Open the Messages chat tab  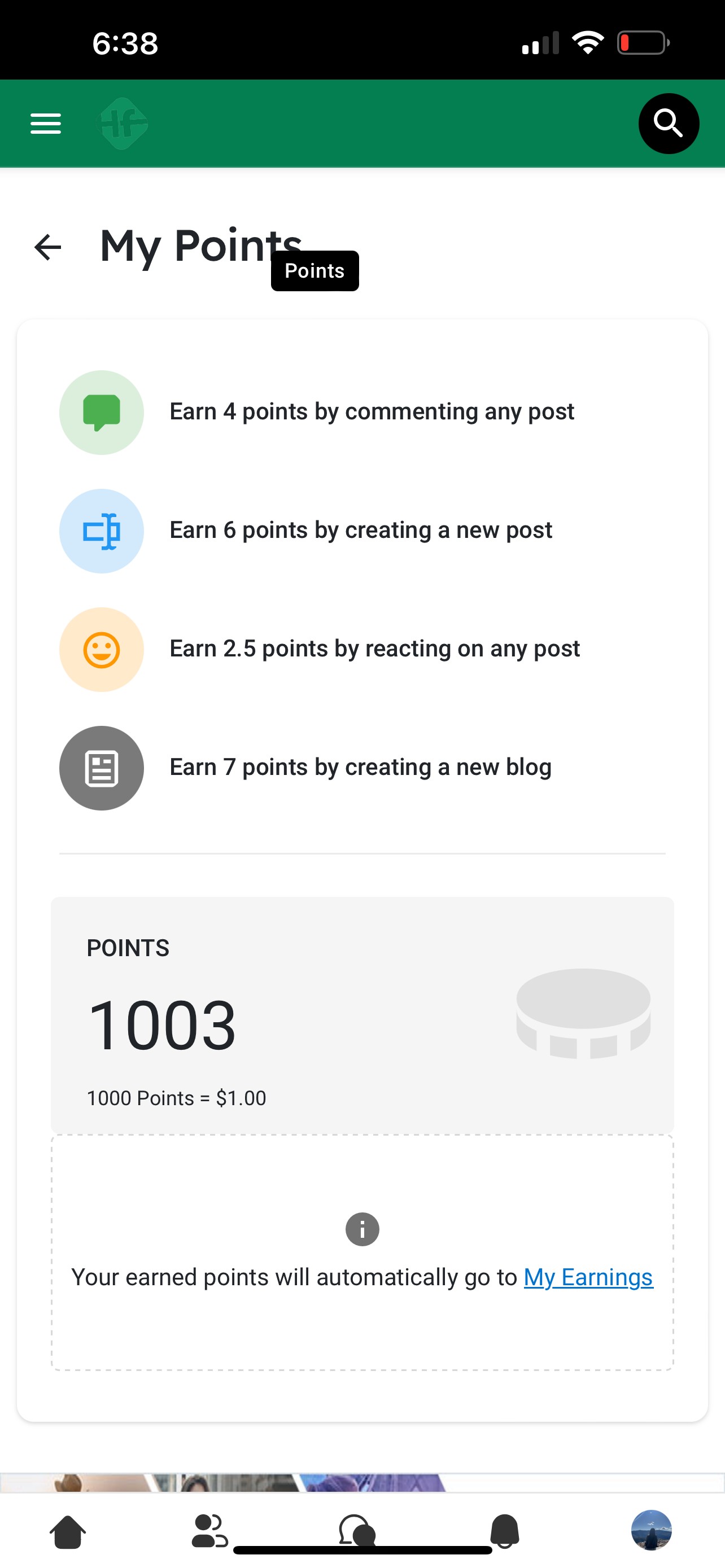coord(356,1530)
